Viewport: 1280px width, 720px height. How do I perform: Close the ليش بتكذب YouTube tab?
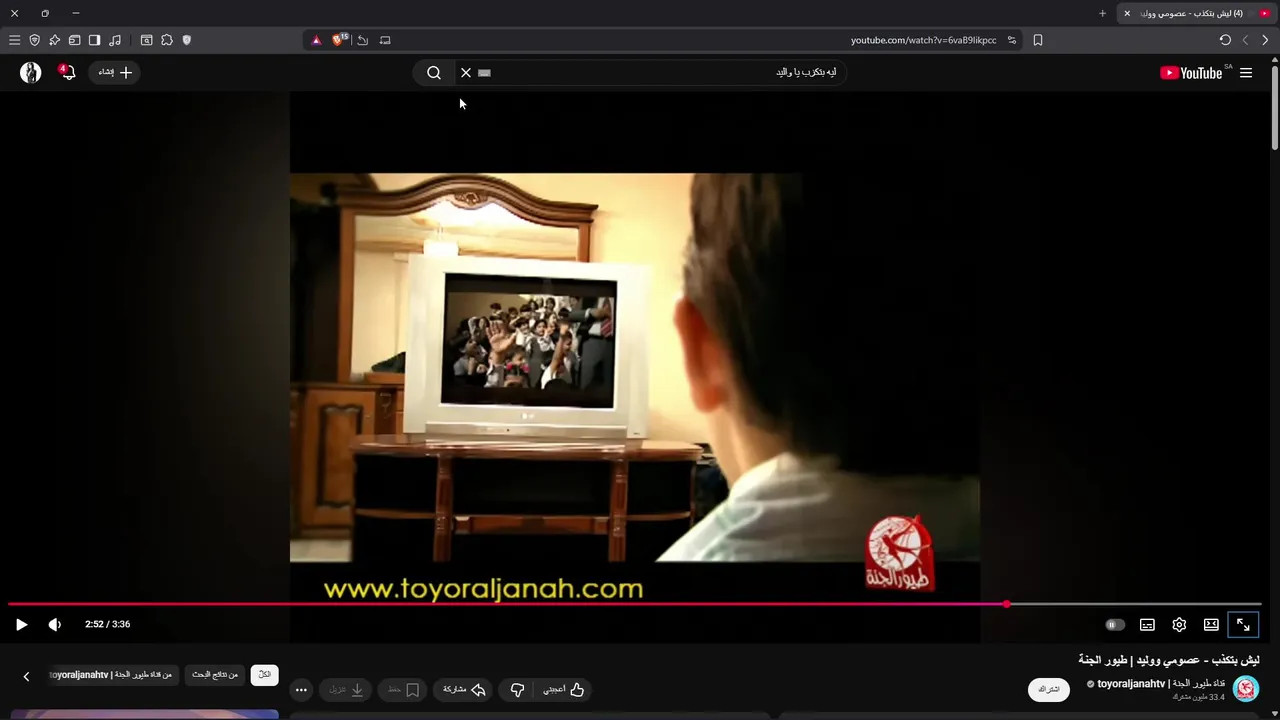tap(1127, 13)
